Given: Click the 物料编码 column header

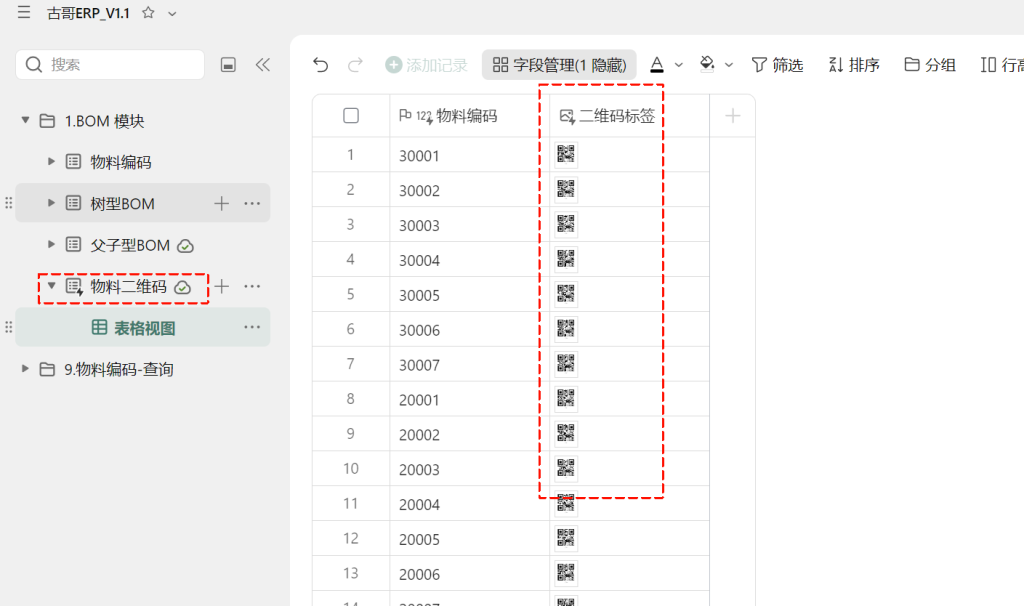Looking at the screenshot, I should point(470,116).
